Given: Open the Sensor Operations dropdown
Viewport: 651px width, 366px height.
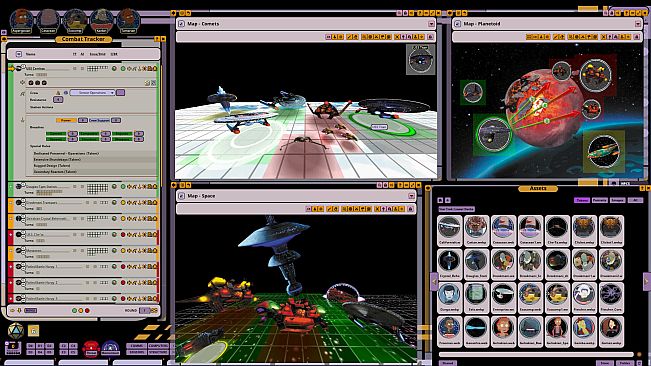Looking at the screenshot, I should pos(92,93).
